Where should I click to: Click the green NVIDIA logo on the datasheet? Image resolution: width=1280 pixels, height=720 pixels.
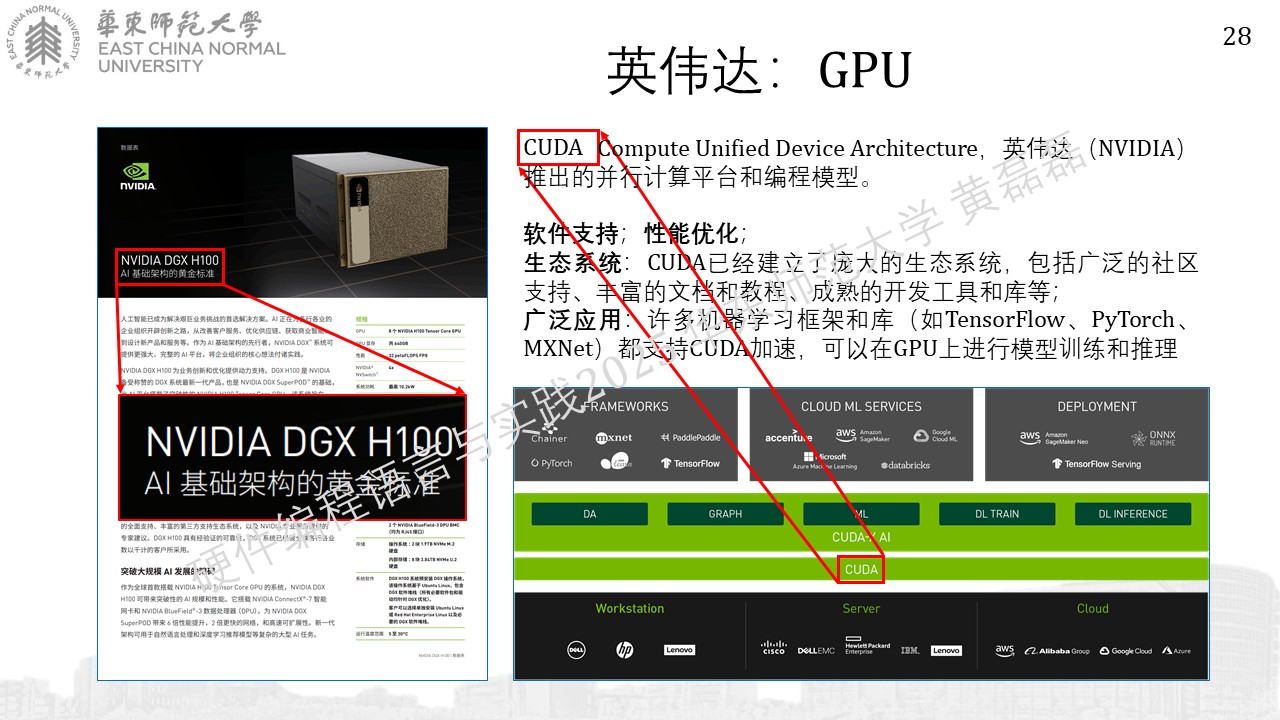138,178
